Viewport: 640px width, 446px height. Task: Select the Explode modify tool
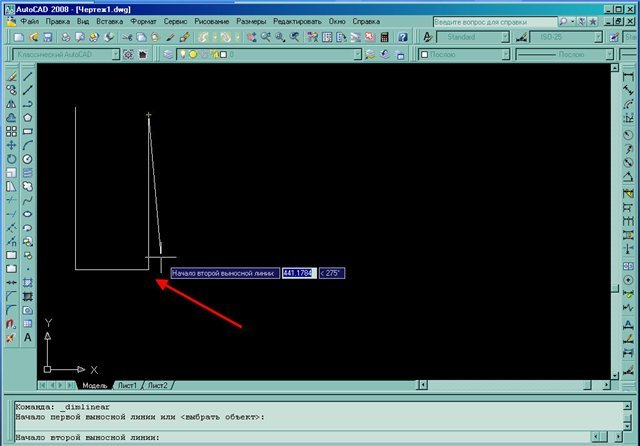(11, 338)
